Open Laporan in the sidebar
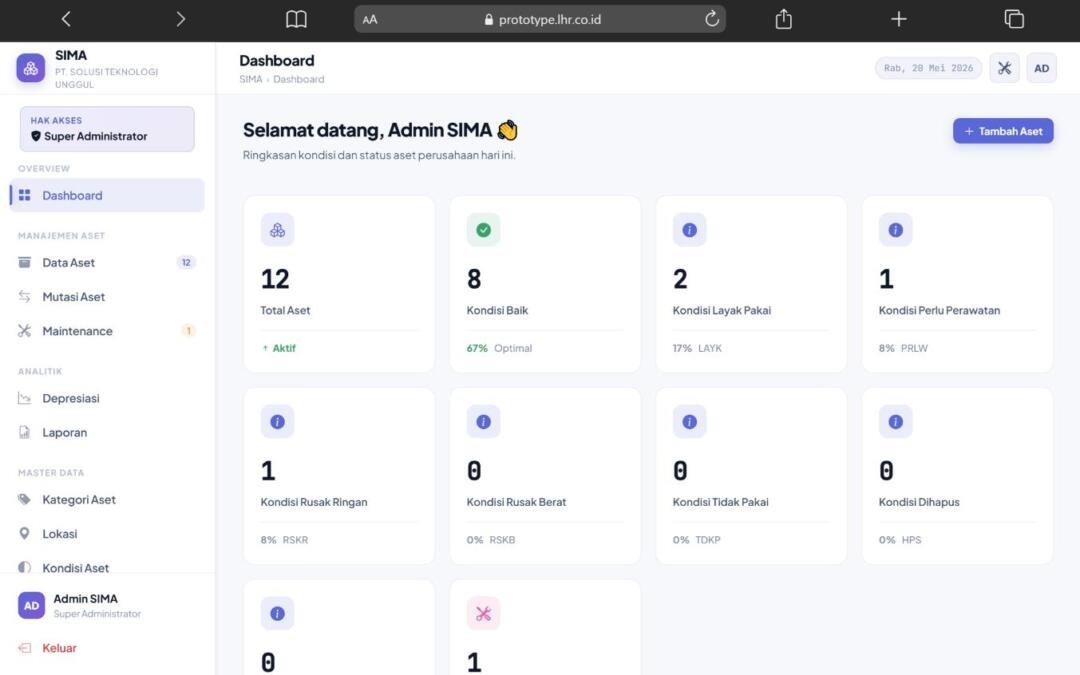Screen dimensions: 1080x675 (x=107, y=433)
